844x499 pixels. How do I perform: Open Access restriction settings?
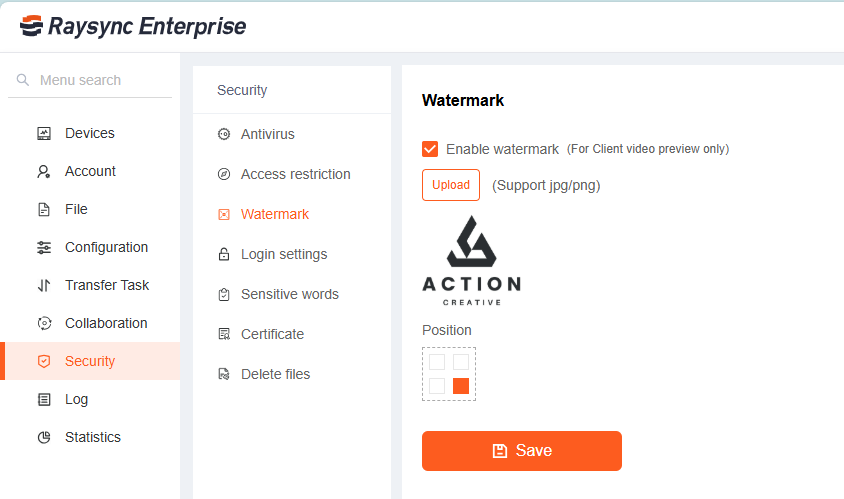coord(295,174)
